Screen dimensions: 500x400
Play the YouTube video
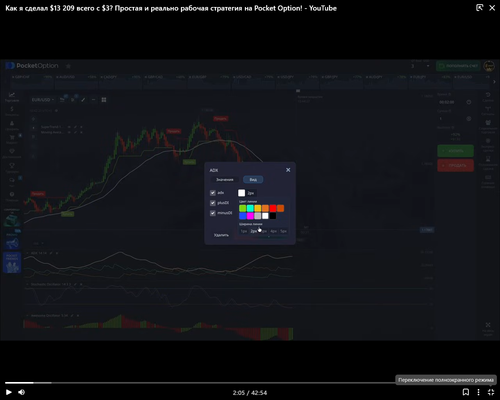pos(9,392)
